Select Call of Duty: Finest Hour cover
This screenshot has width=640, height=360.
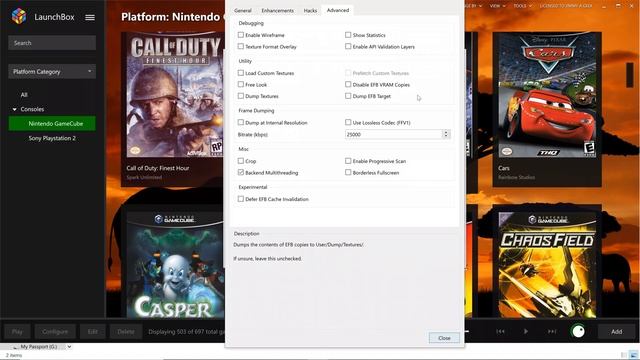coord(175,95)
